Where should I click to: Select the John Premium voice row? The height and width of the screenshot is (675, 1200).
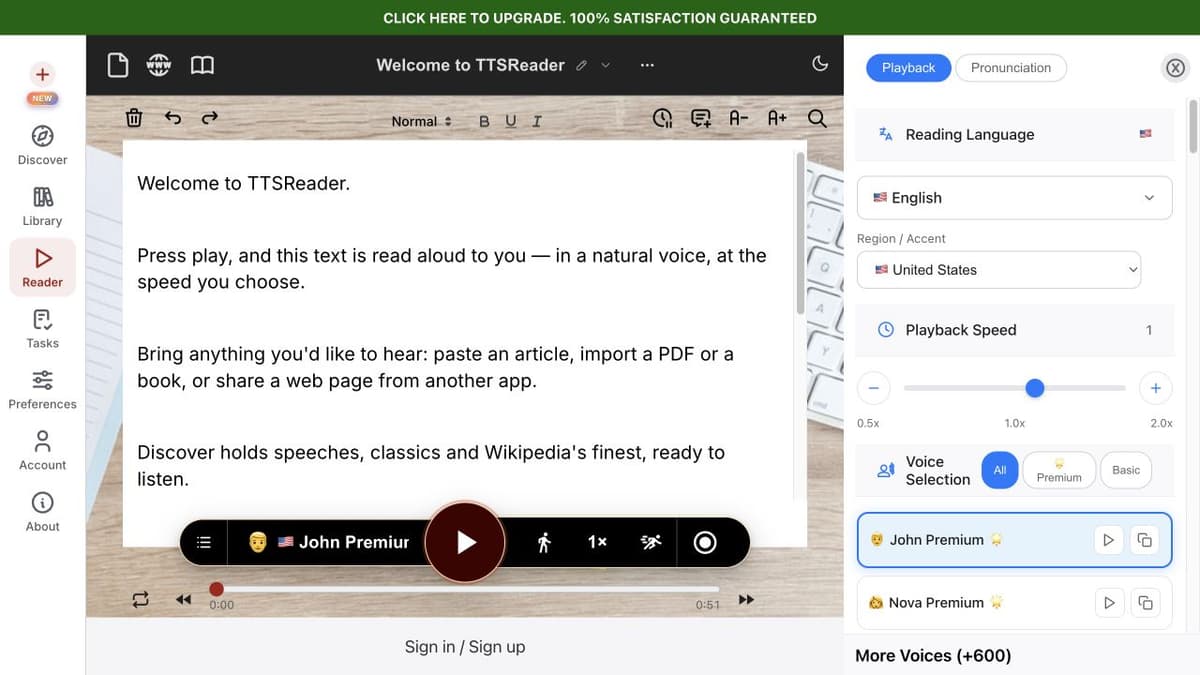point(1014,540)
